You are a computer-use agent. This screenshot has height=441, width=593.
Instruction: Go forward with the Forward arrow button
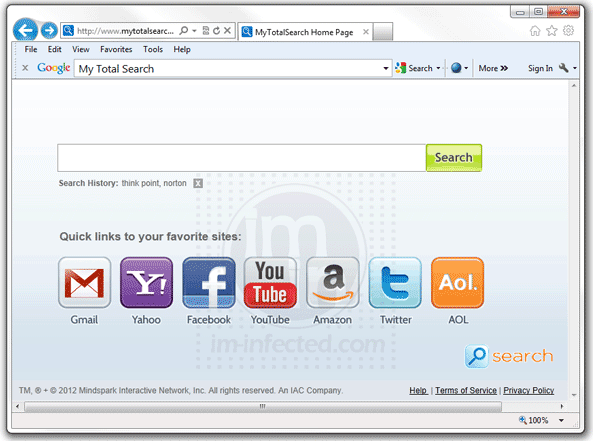pyautogui.click(x=49, y=31)
